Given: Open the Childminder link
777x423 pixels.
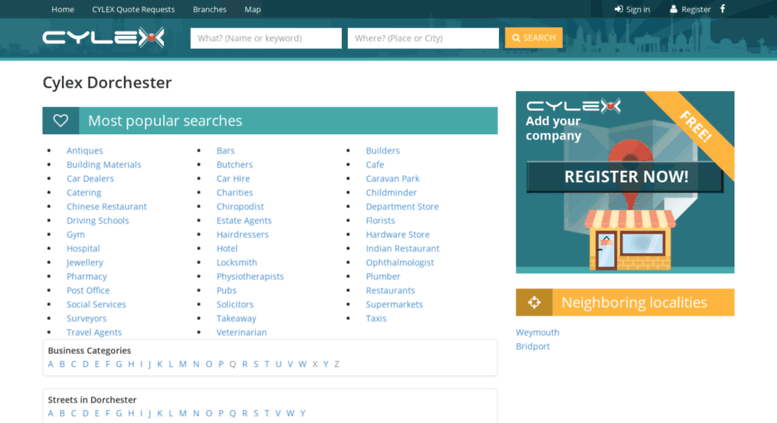Looking at the screenshot, I should 391,193.
